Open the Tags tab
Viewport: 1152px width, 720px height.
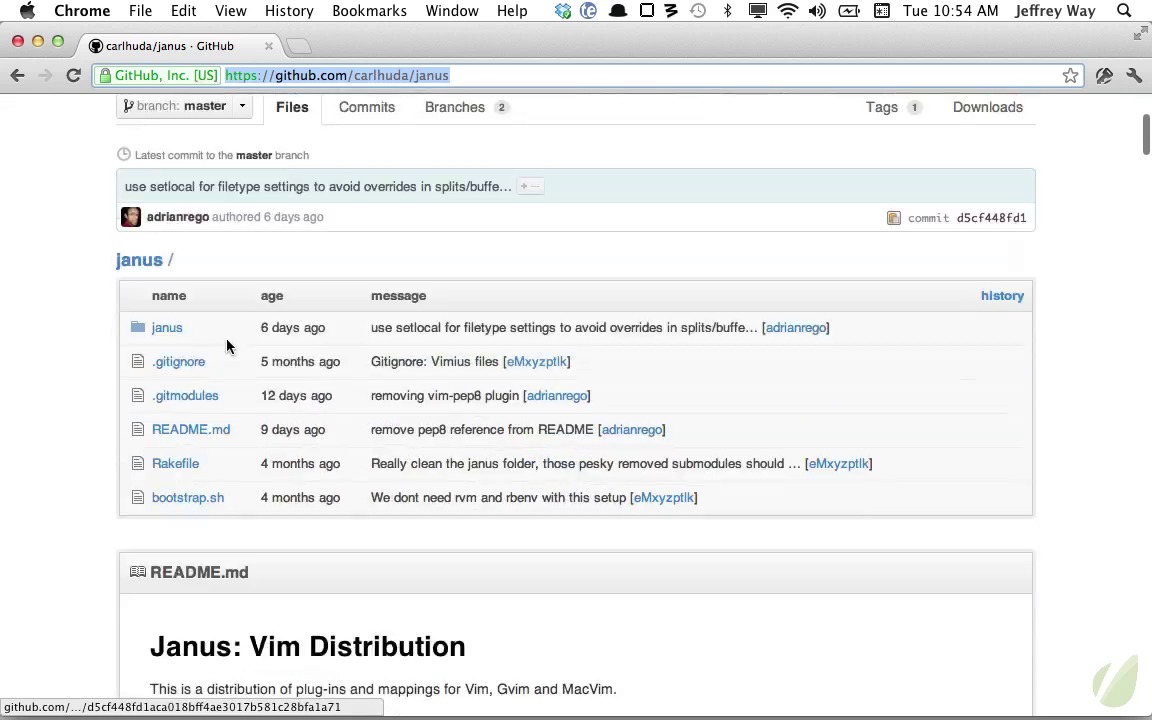point(893,107)
